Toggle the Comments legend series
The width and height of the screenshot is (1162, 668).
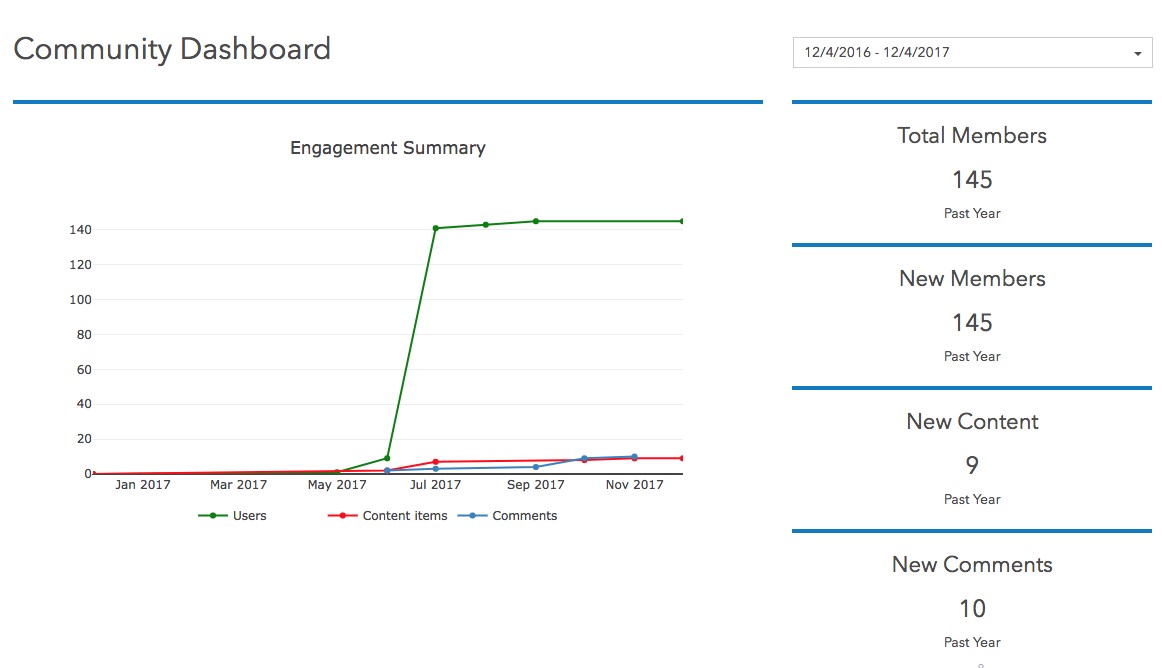coord(508,515)
